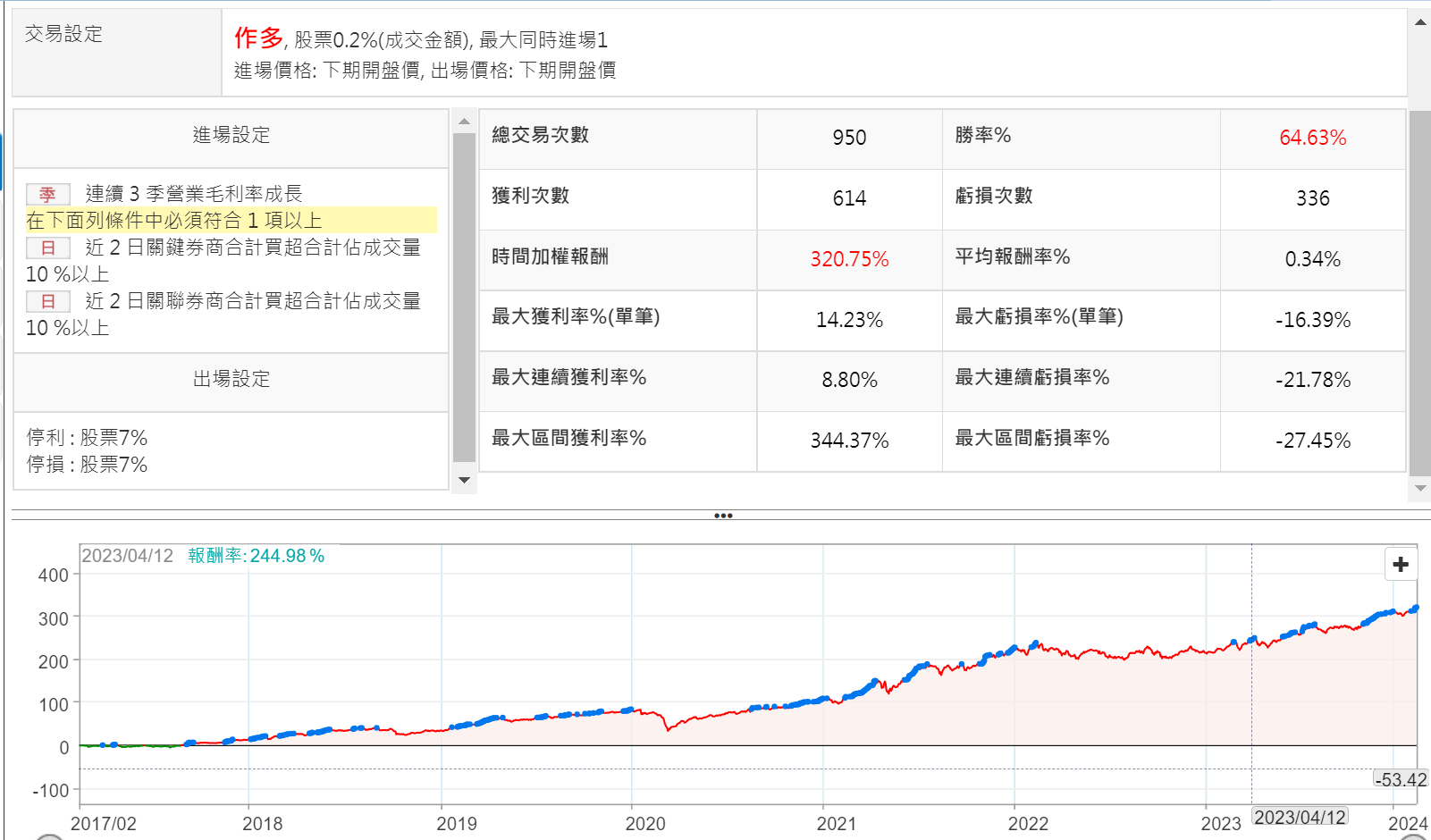Click the 時間加權報酬 value 320.75%

(848, 259)
